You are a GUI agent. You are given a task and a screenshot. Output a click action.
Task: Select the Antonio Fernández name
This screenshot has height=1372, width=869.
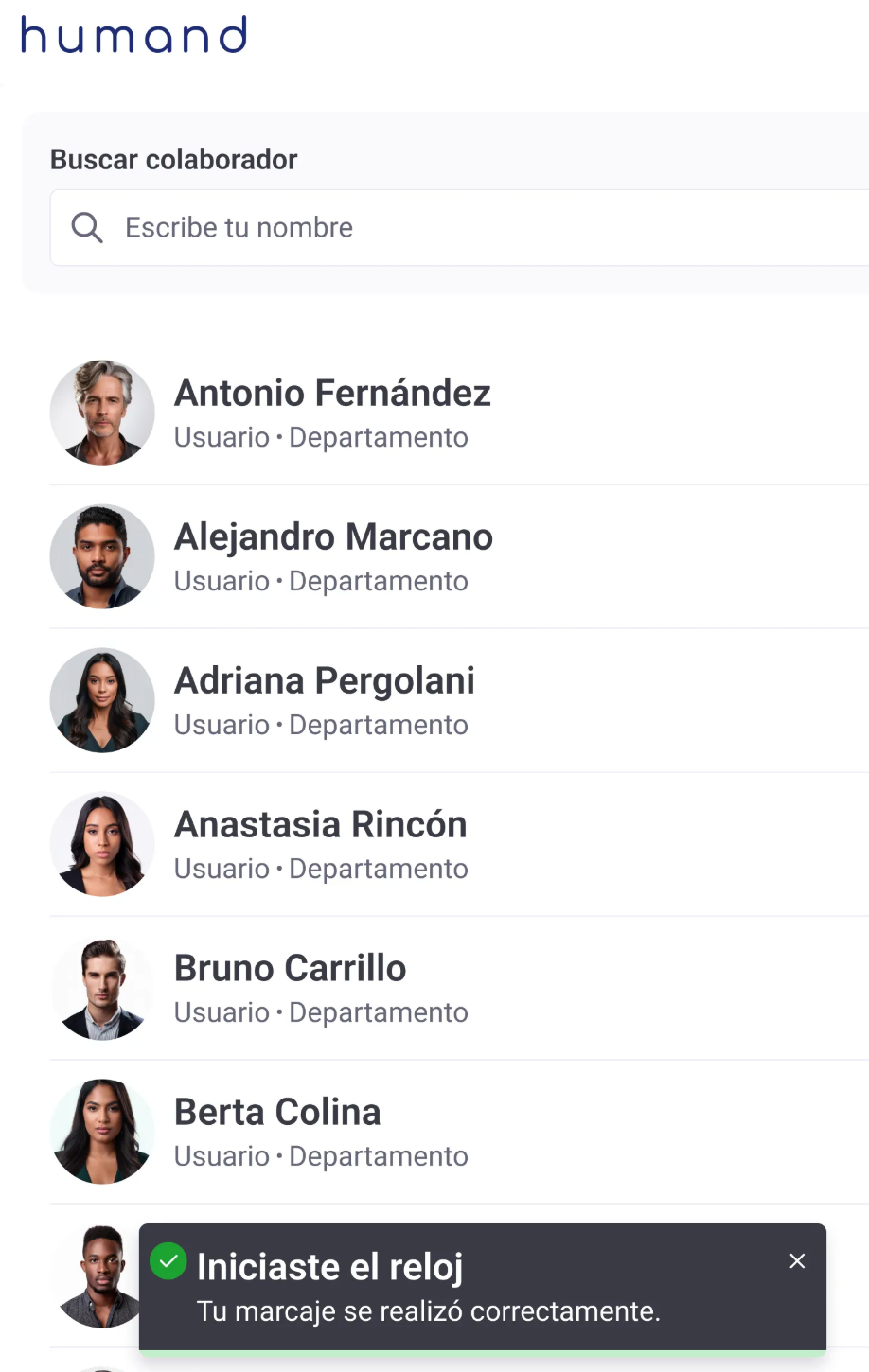click(332, 394)
